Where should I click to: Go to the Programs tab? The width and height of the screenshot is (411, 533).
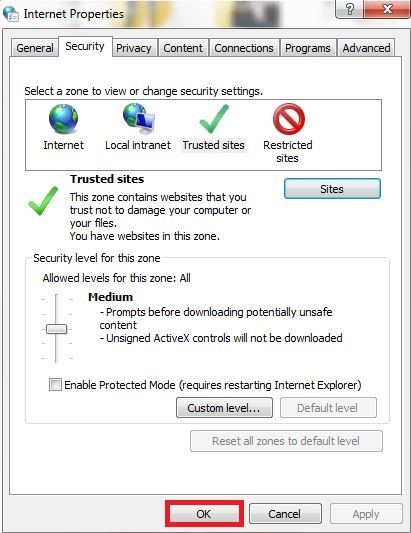coord(308,48)
